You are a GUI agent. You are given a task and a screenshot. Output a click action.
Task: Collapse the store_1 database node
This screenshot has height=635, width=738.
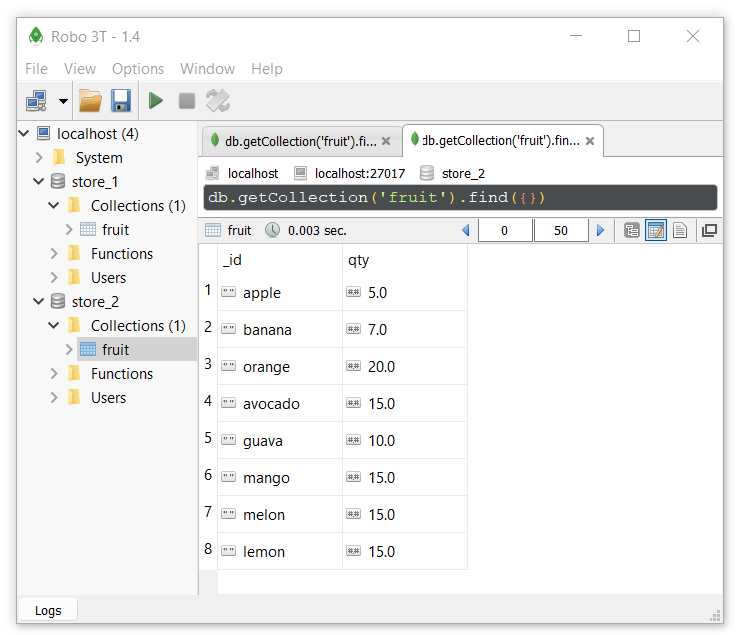(x=39, y=181)
